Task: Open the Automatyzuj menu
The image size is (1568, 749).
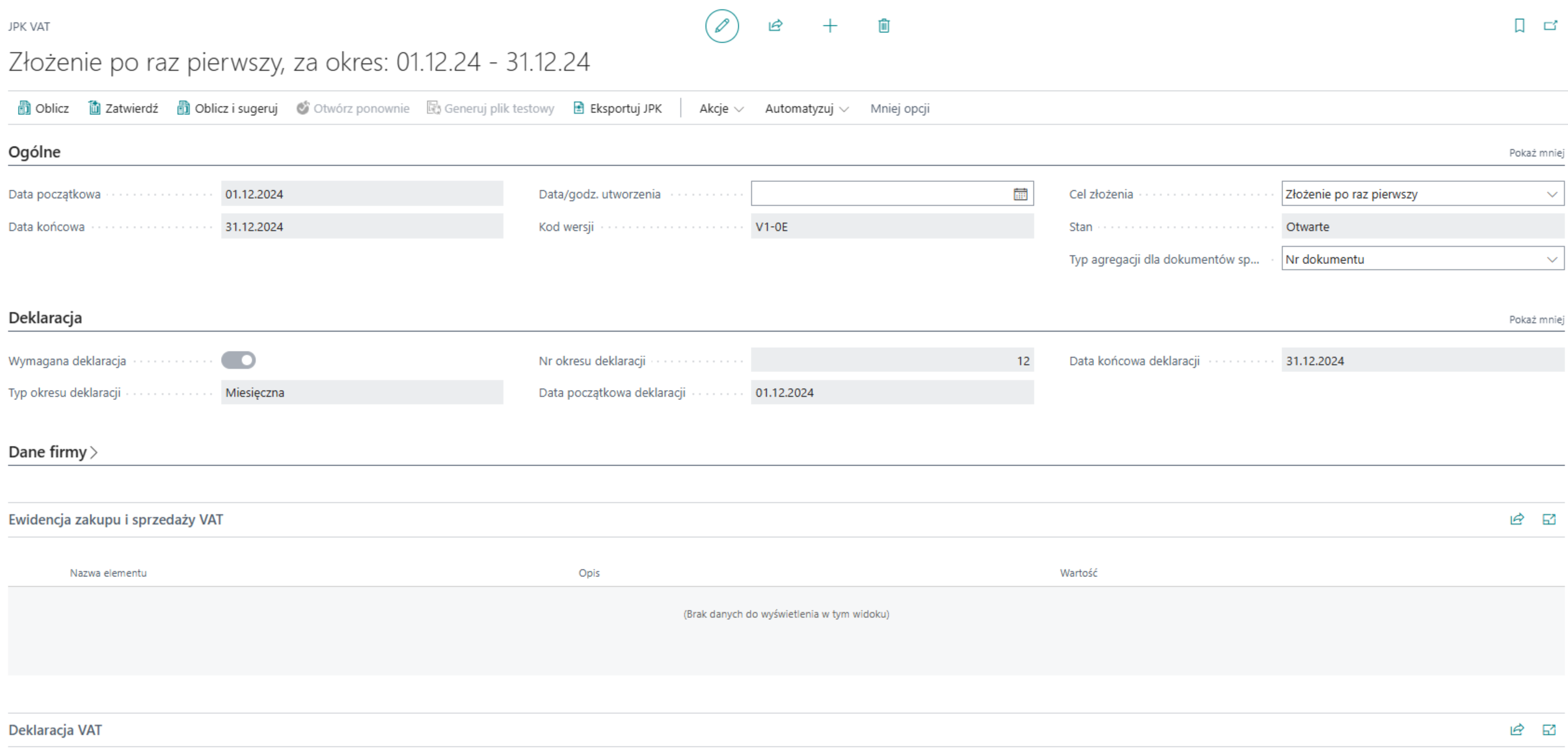Action: (x=806, y=109)
